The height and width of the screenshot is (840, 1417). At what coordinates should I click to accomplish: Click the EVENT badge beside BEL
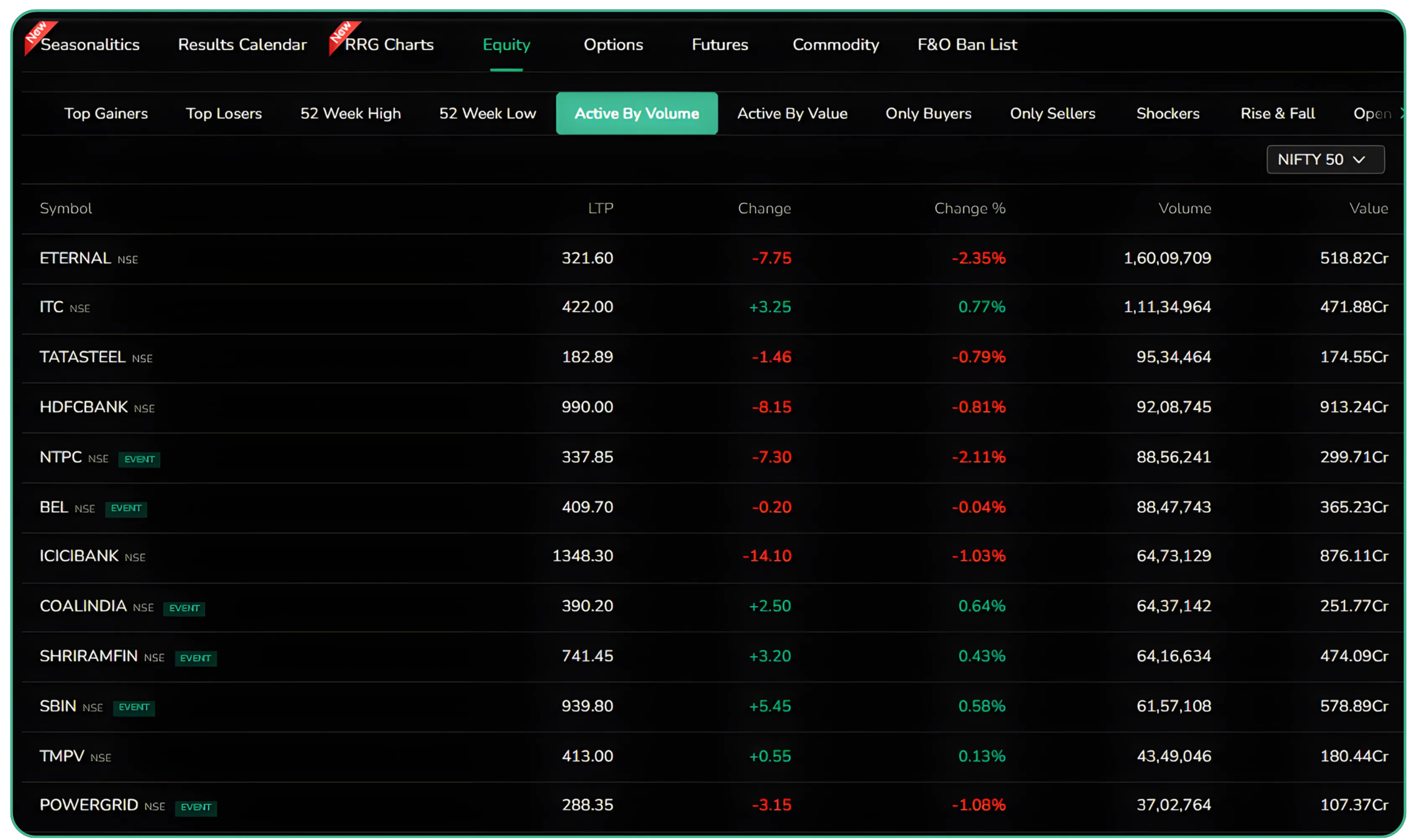coord(126,509)
